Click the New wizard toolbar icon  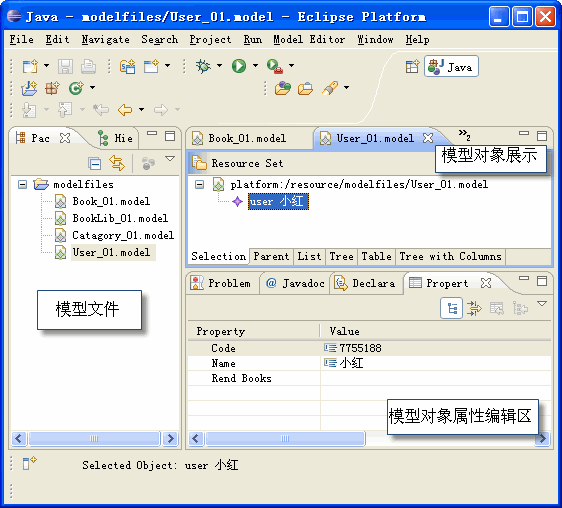(x=30, y=66)
